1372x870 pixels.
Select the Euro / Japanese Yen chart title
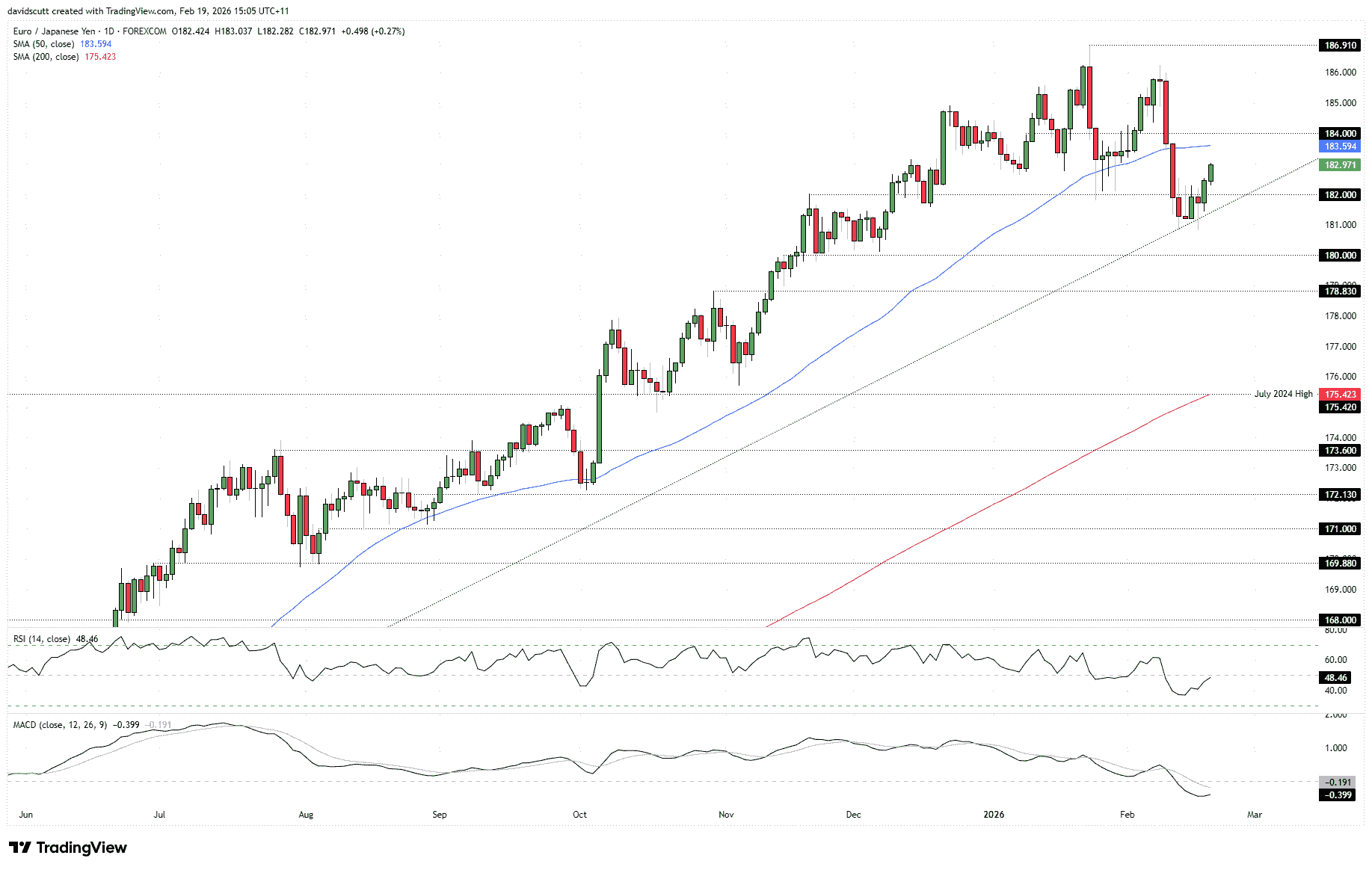(54, 31)
